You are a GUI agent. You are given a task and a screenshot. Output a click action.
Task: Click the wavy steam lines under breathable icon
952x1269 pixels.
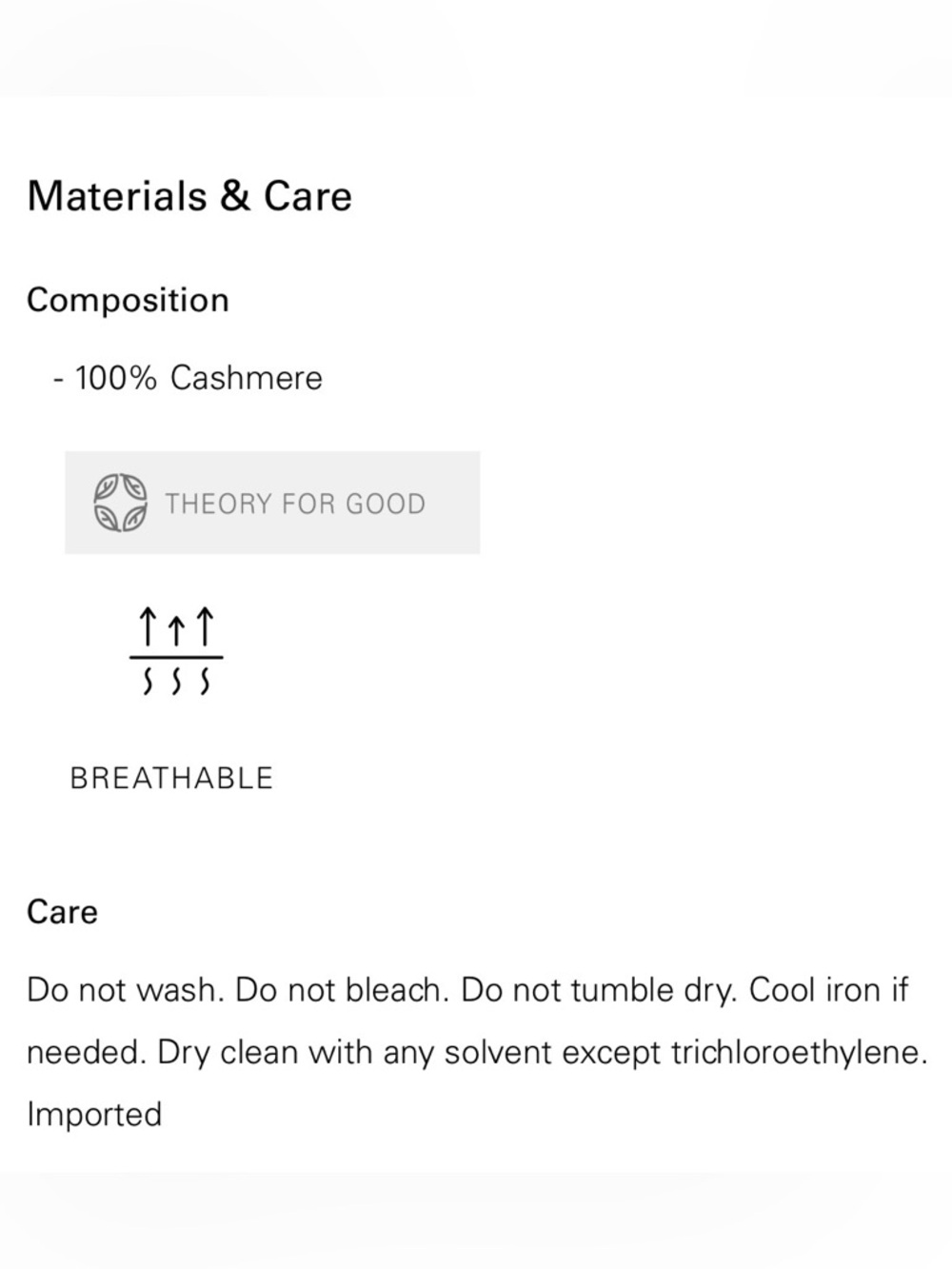click(x=176, y=682)
